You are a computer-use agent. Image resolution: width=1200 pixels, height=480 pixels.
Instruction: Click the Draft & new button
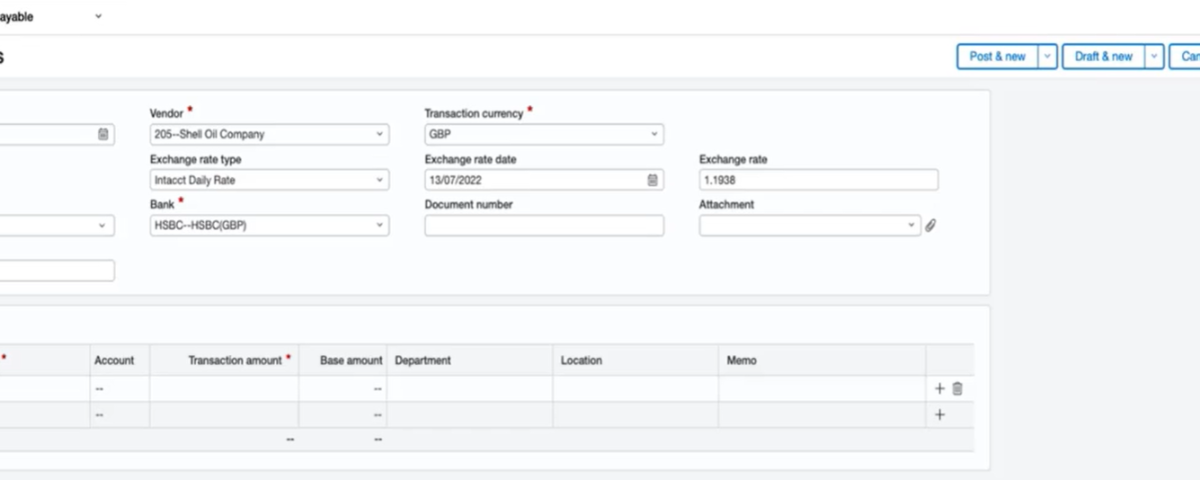coord(1104,57)
